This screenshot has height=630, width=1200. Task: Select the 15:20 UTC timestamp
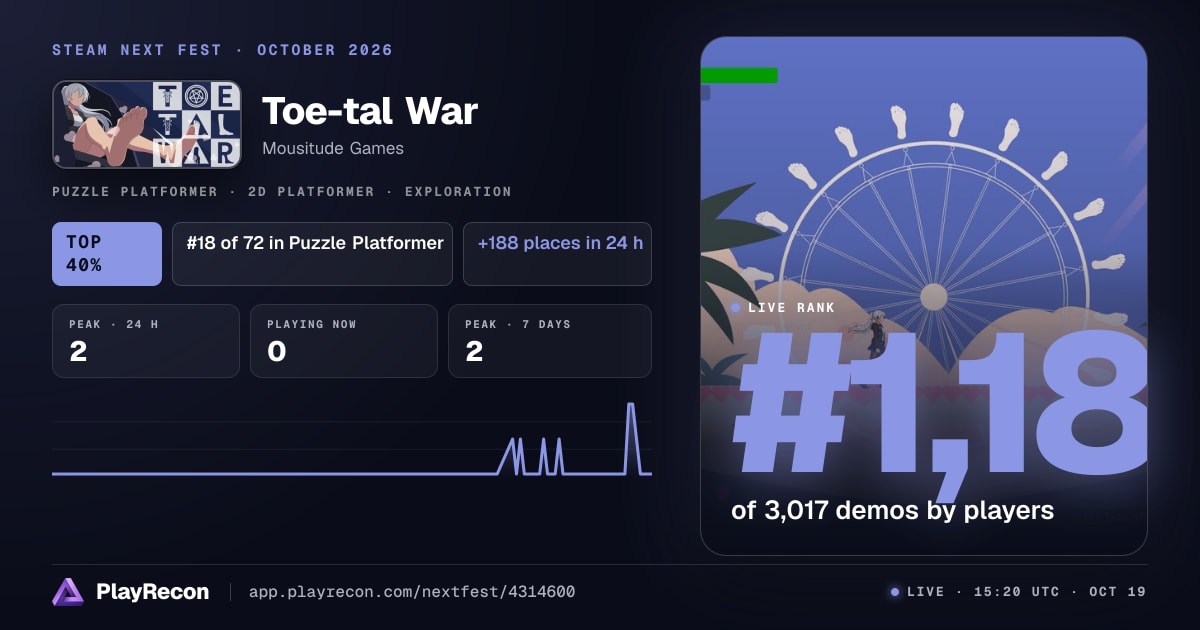1016,592
